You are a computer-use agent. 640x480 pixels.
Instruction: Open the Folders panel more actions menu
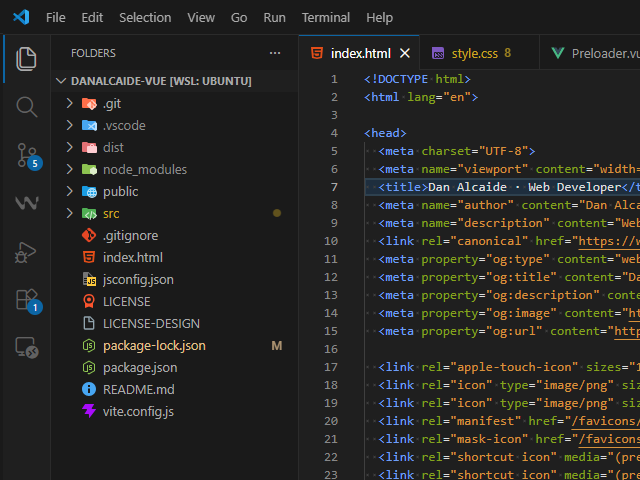275,53
